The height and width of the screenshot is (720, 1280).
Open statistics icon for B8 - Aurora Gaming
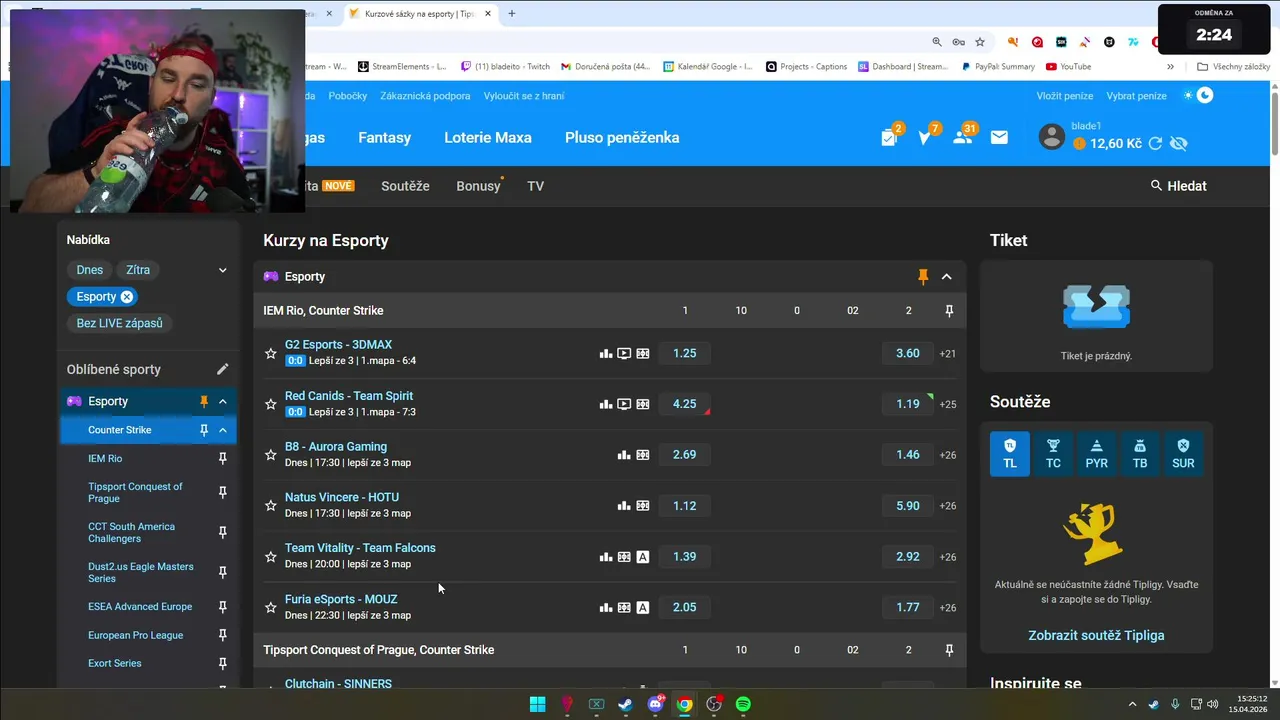tap(624, 455)
